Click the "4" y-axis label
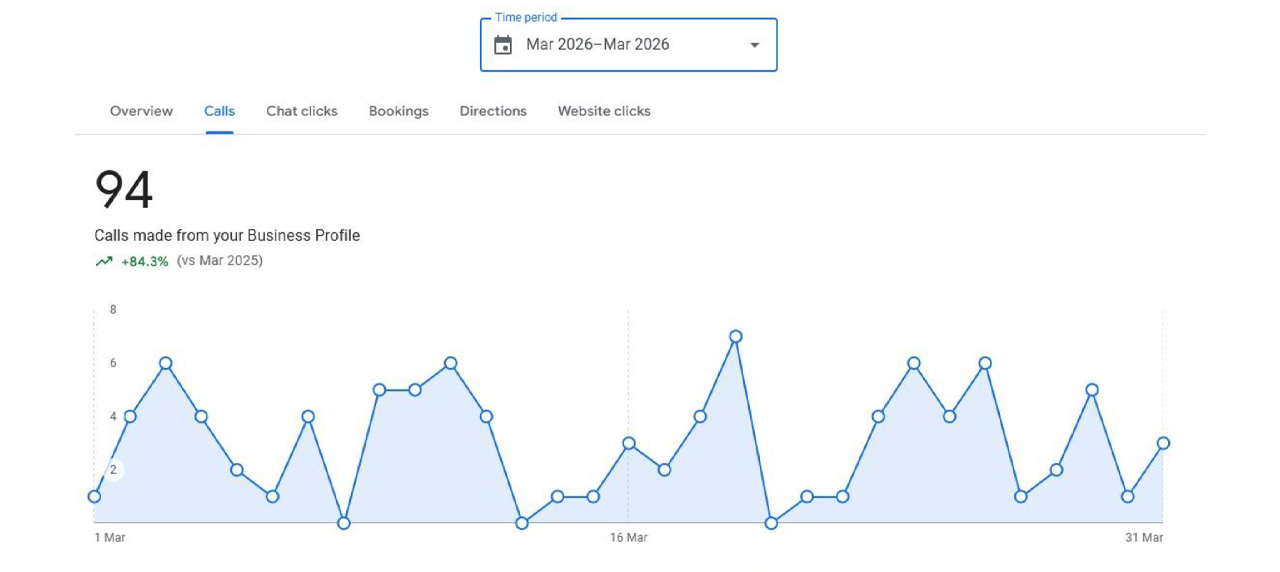This screenshot has width=1280, height=572. point(113,417)
